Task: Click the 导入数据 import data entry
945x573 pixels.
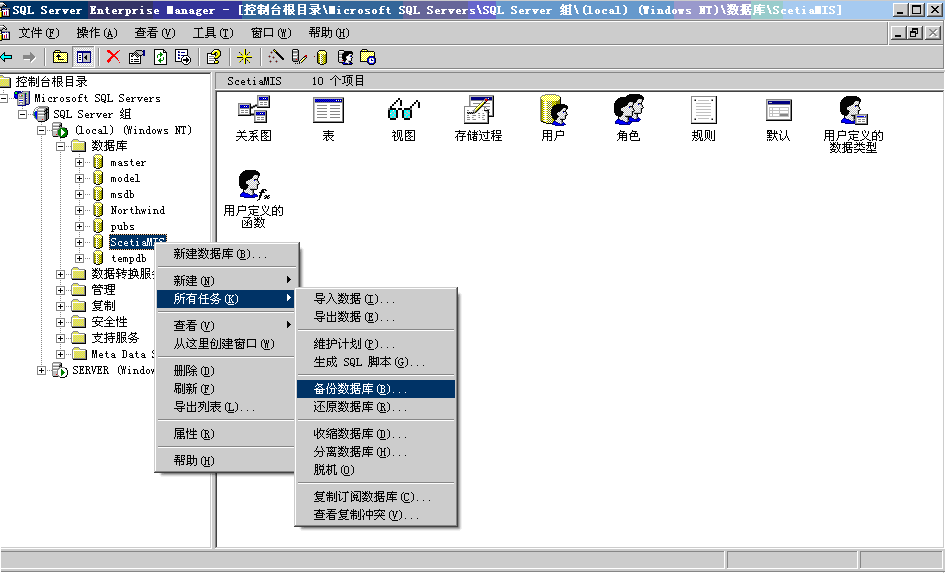Action: pos(354,299)
